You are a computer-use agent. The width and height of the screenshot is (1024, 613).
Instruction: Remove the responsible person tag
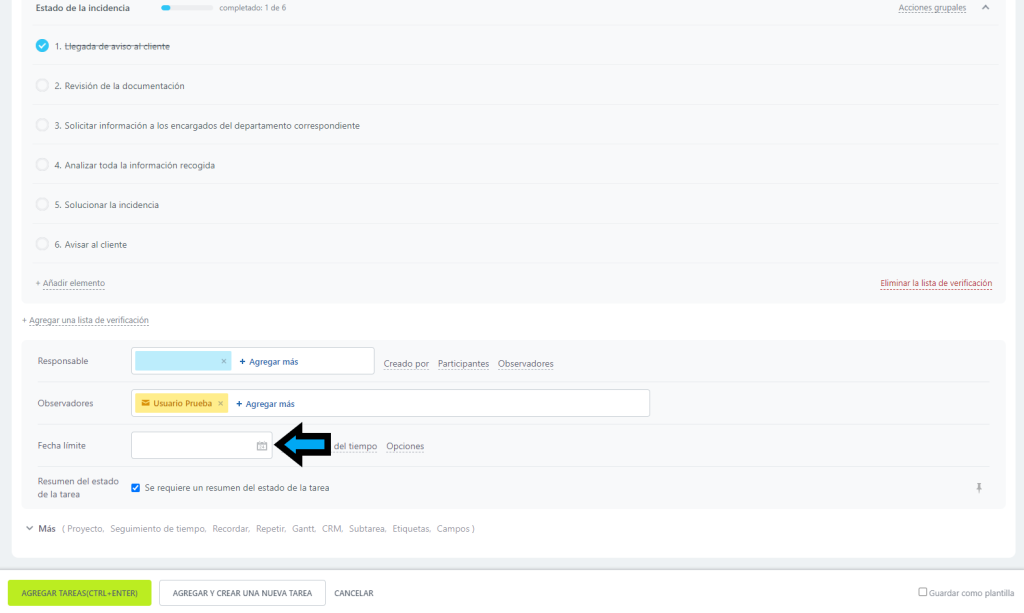click(x=223, y=361)
